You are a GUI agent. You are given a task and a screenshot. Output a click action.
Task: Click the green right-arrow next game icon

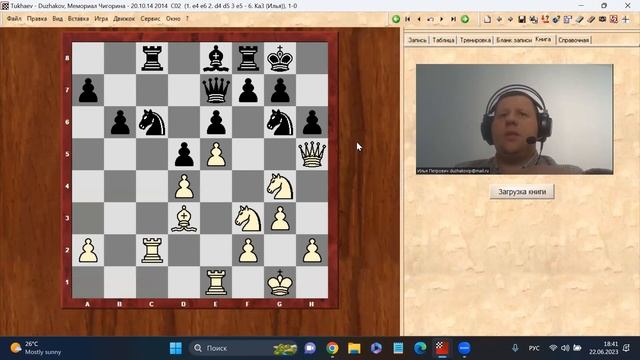point(465,19)
